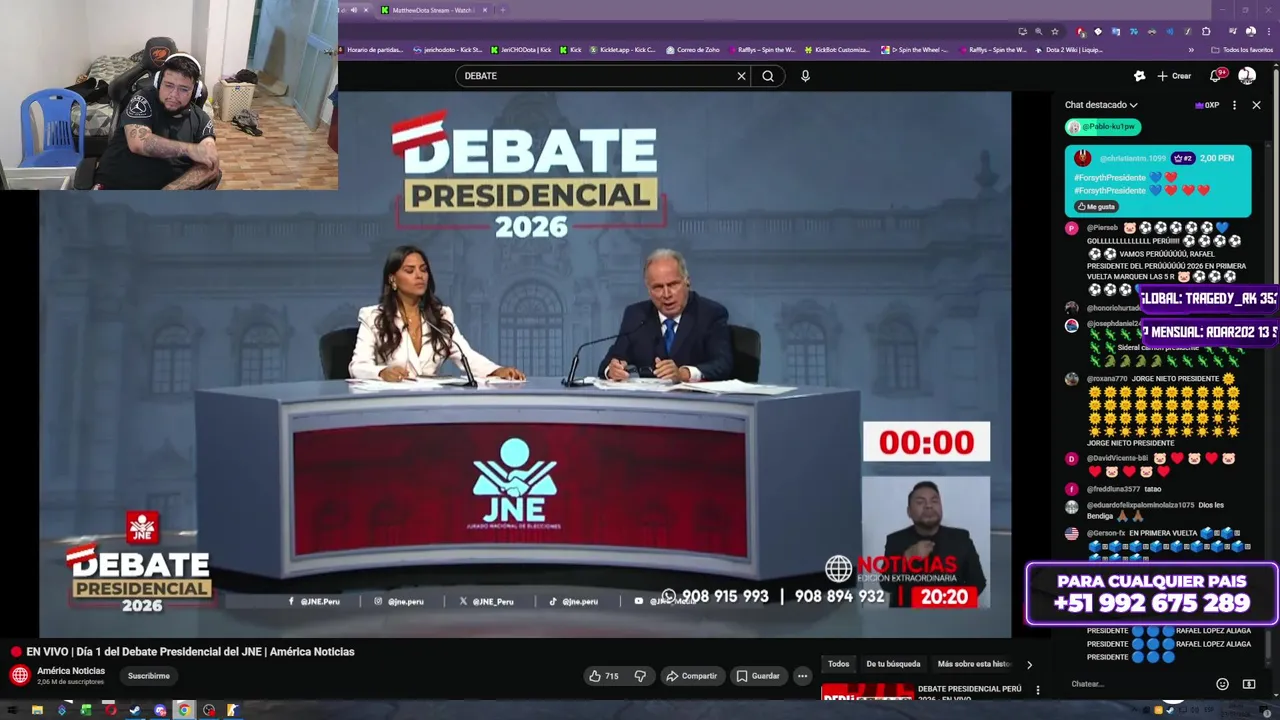Open the chat emoji picker
The width and height of the screenshot is (1280, 720).
(x=1222, y=684)
